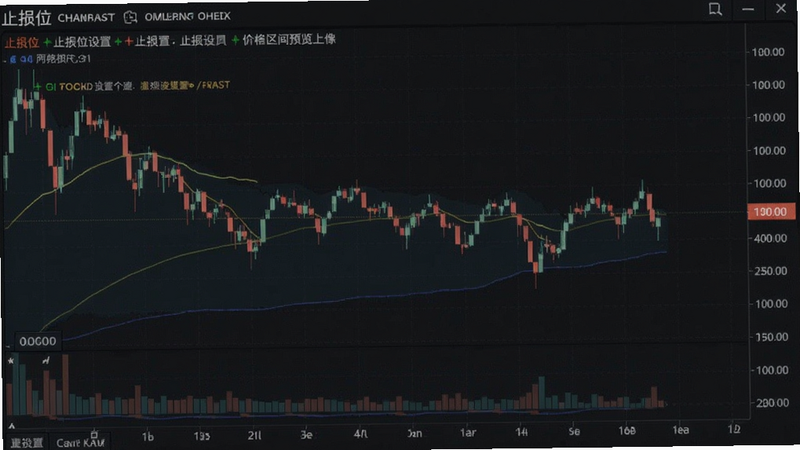Click the 250.00 price axis label
800x450 pixels.
770,271
